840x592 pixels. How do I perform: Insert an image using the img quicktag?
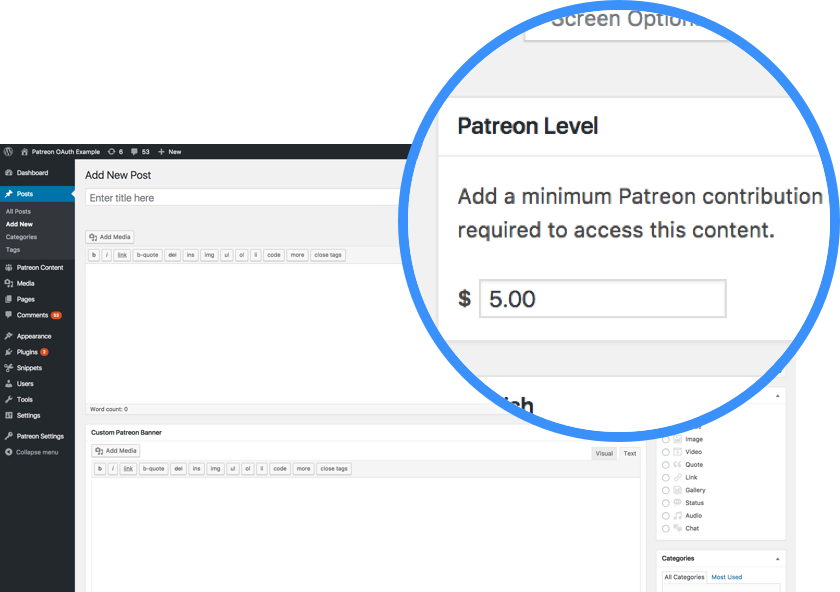[208, 255]
